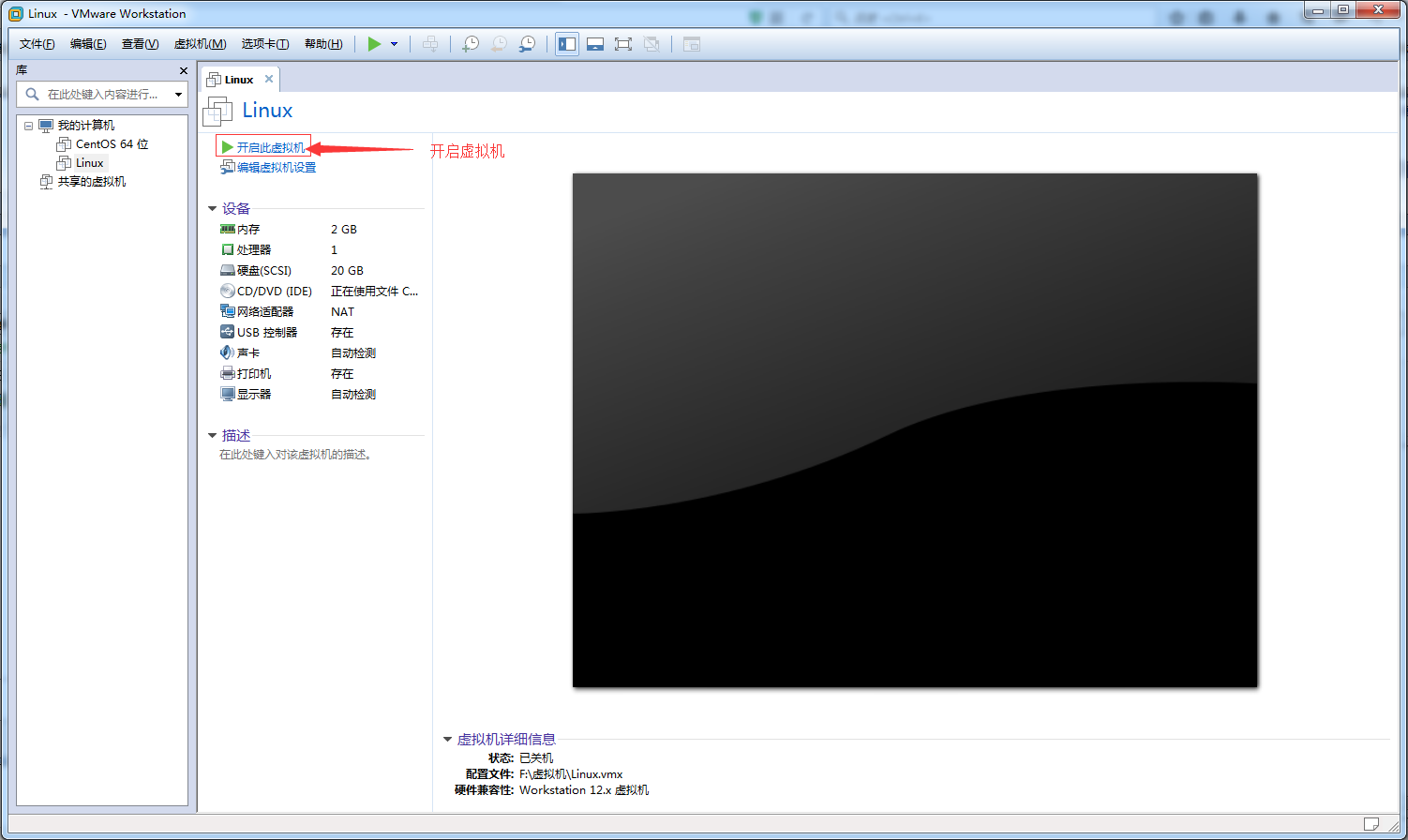The image size is (1408, 840).
Task: Open the 编辑(E) menu
Action: 88,44
